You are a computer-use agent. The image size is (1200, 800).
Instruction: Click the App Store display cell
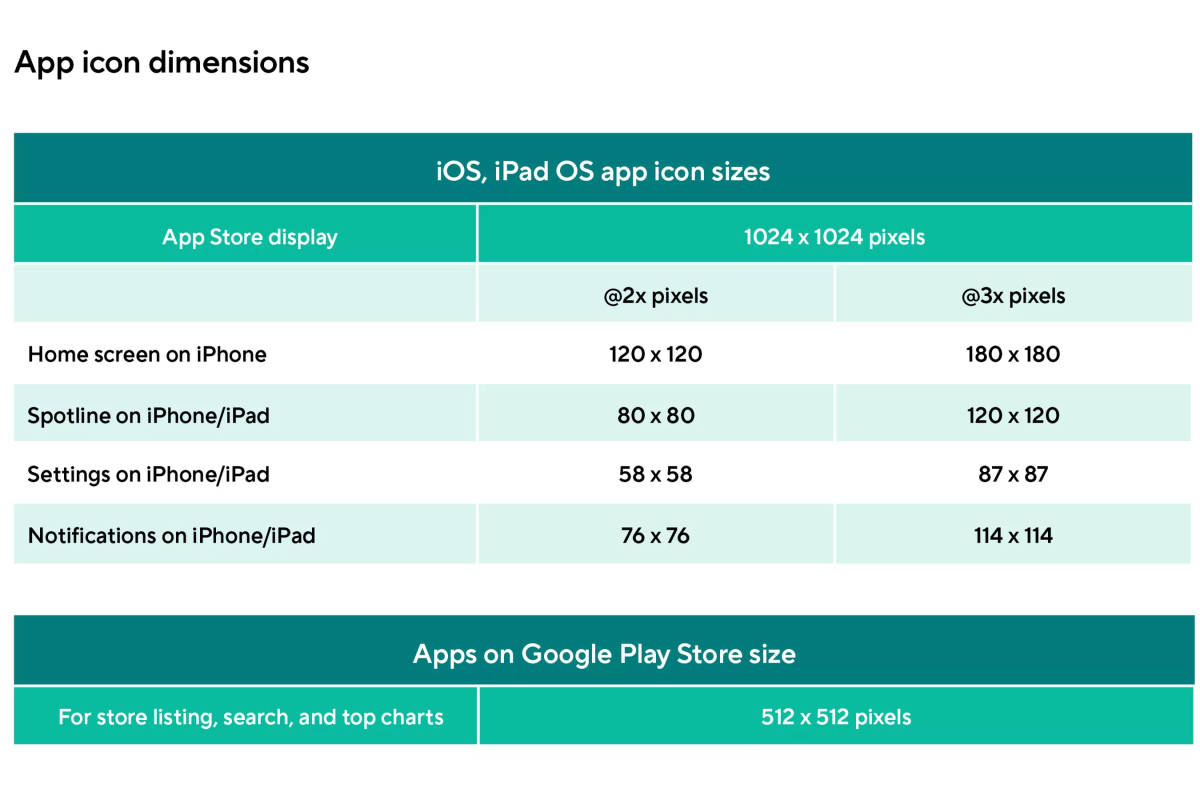click(250, 237)
